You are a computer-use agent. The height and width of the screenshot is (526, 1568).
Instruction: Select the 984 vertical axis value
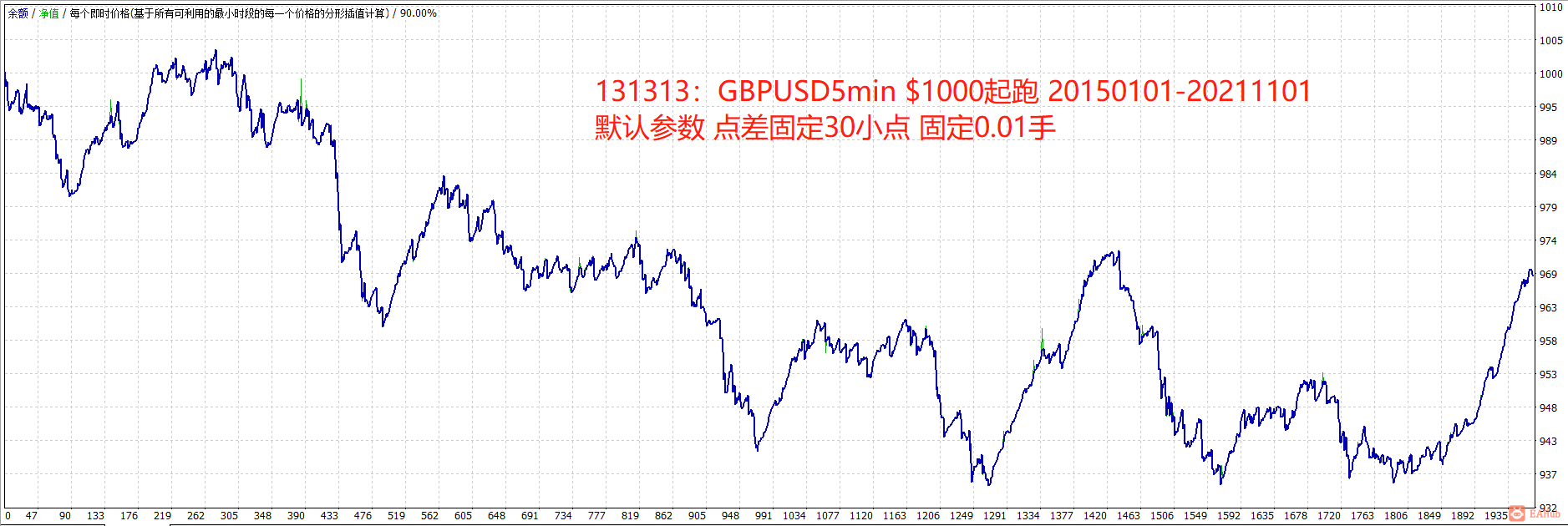click(1548, 174)
